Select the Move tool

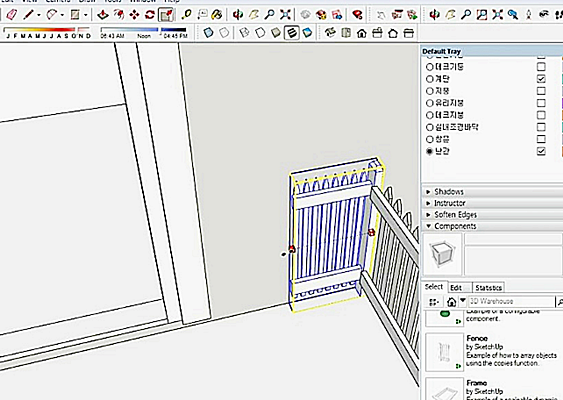(134, 14)
